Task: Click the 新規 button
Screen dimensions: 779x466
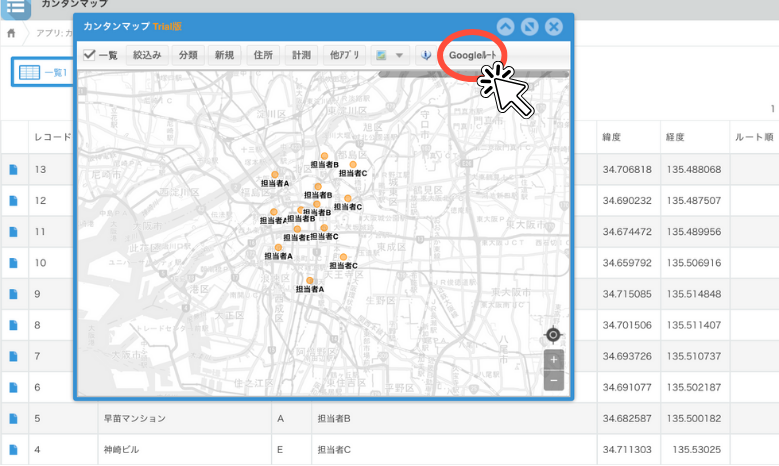Action: (224, 55)
